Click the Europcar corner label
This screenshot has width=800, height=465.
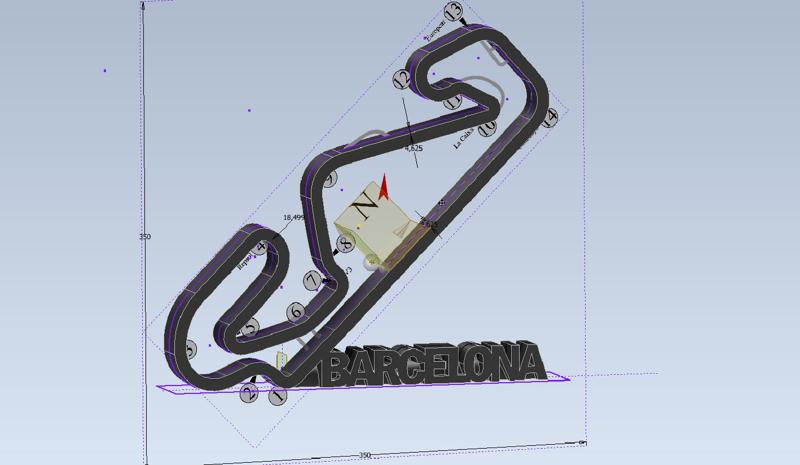(435, 30)
